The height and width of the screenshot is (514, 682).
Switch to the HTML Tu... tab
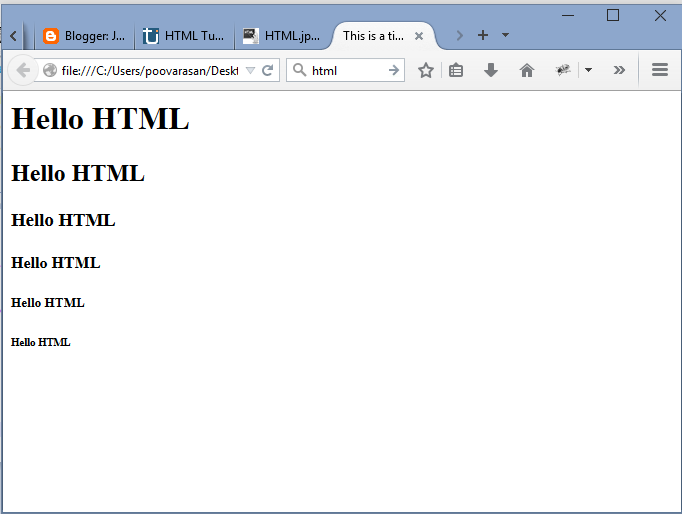pos(185,36)
